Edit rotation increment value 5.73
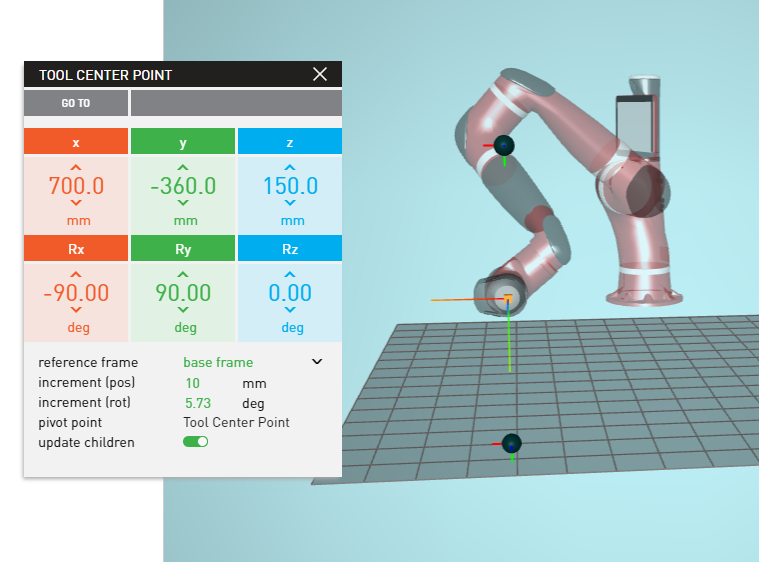Viewport: 759px width, 562px height. pos(198,403)
